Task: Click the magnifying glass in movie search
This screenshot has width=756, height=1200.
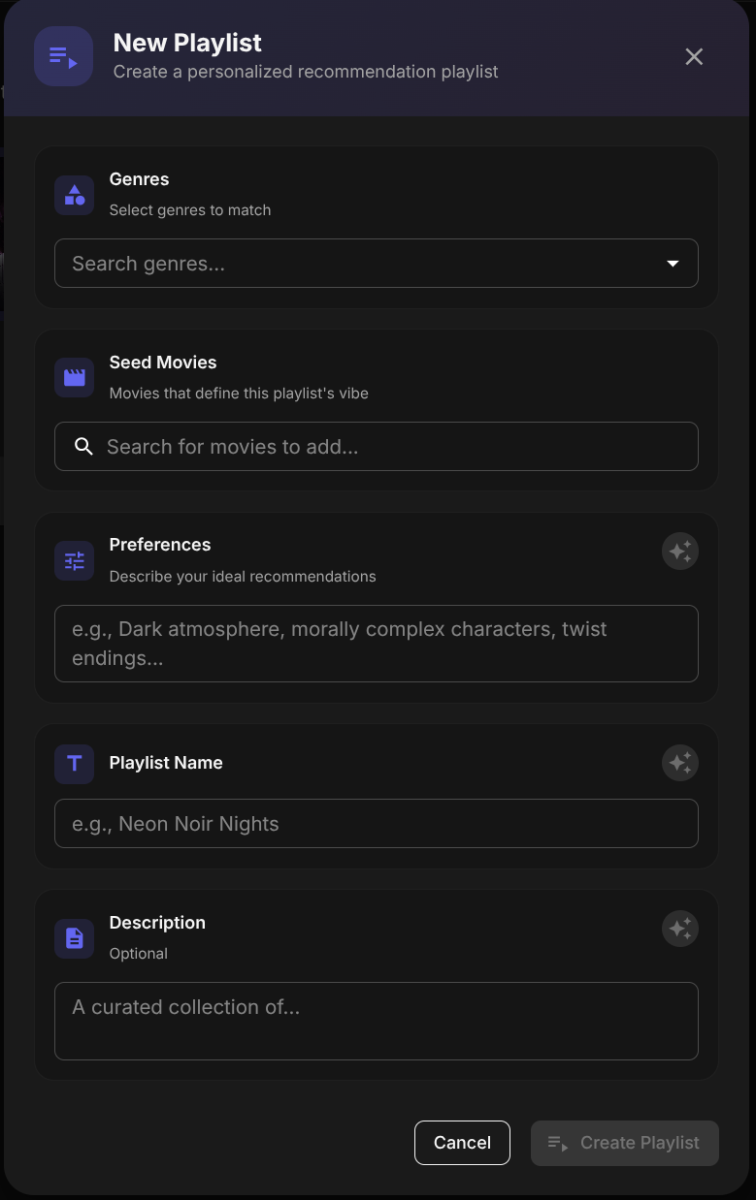Action: (x=84, y=446)
